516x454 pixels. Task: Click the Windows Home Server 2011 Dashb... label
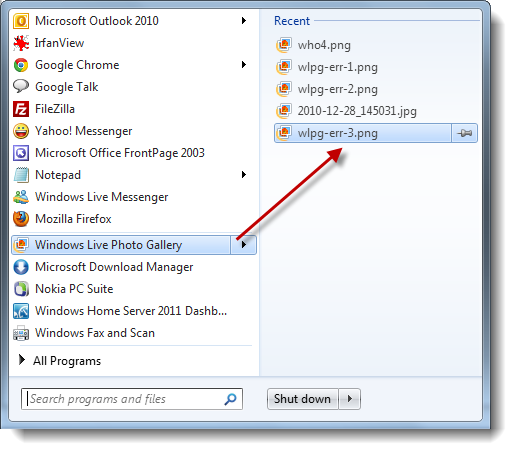[x=131, y=311]
